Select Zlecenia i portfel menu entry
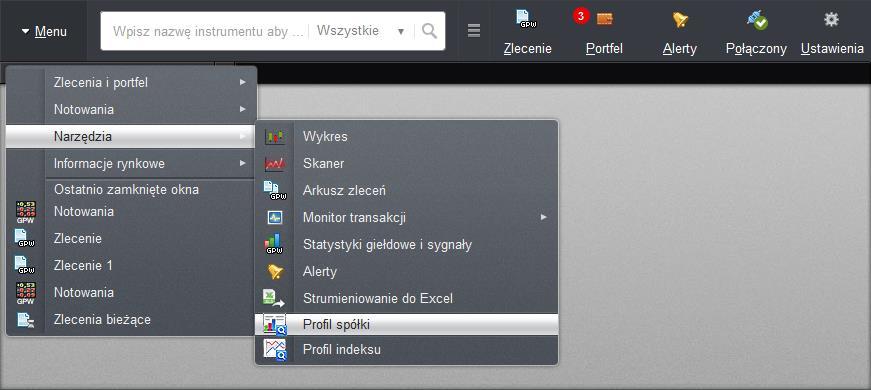This screenshot has height=390, width=871. pyautogui.click(x=131, y=82)
